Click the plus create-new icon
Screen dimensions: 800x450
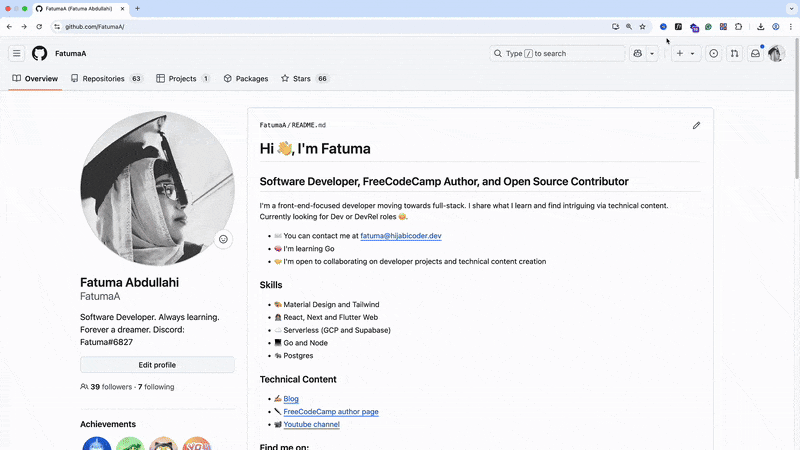(680, 53)
